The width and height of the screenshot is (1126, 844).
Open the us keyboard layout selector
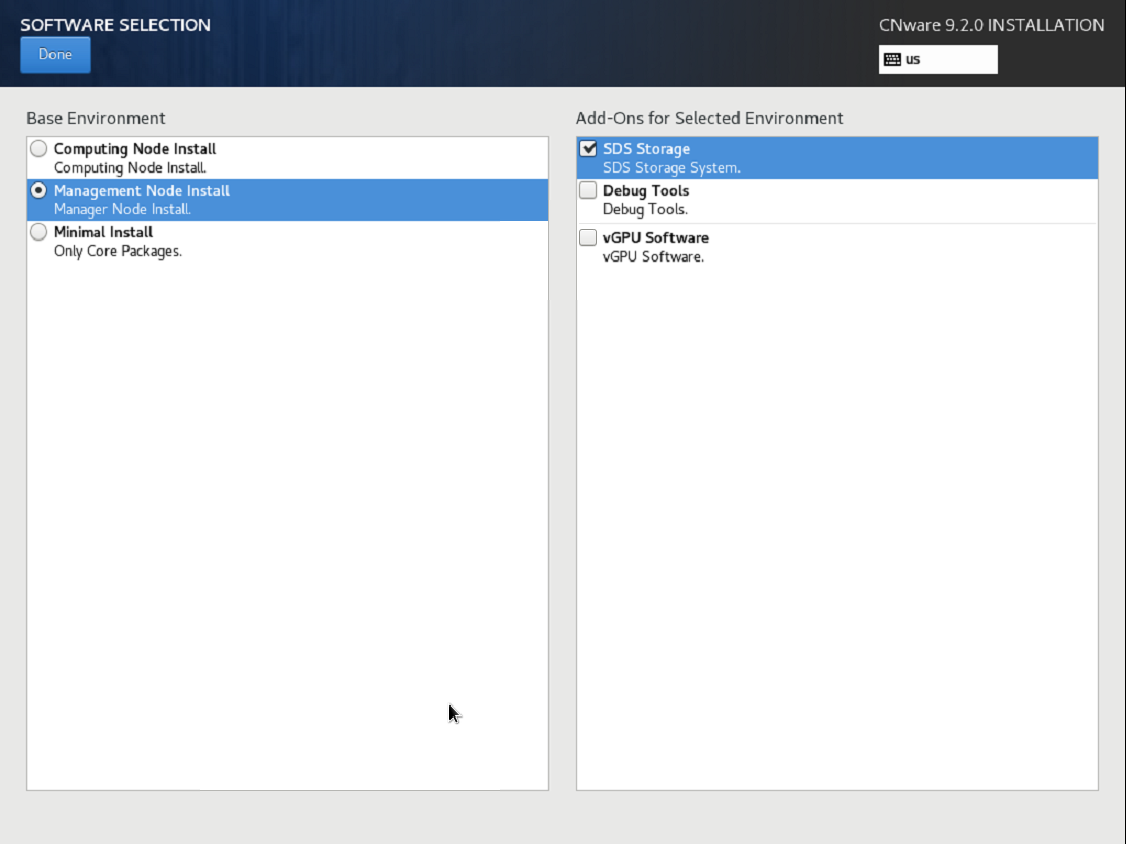pos(938,60)
